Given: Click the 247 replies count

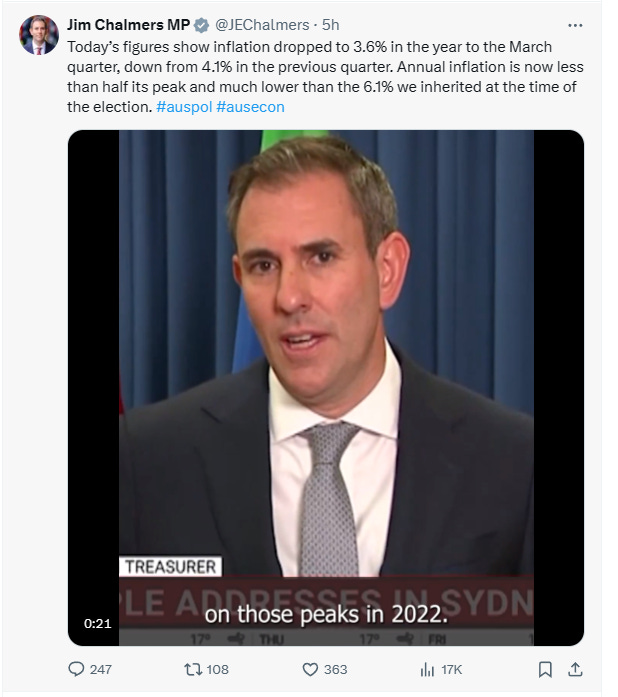Looking at the screenshot, I should [x=100, y=669].
